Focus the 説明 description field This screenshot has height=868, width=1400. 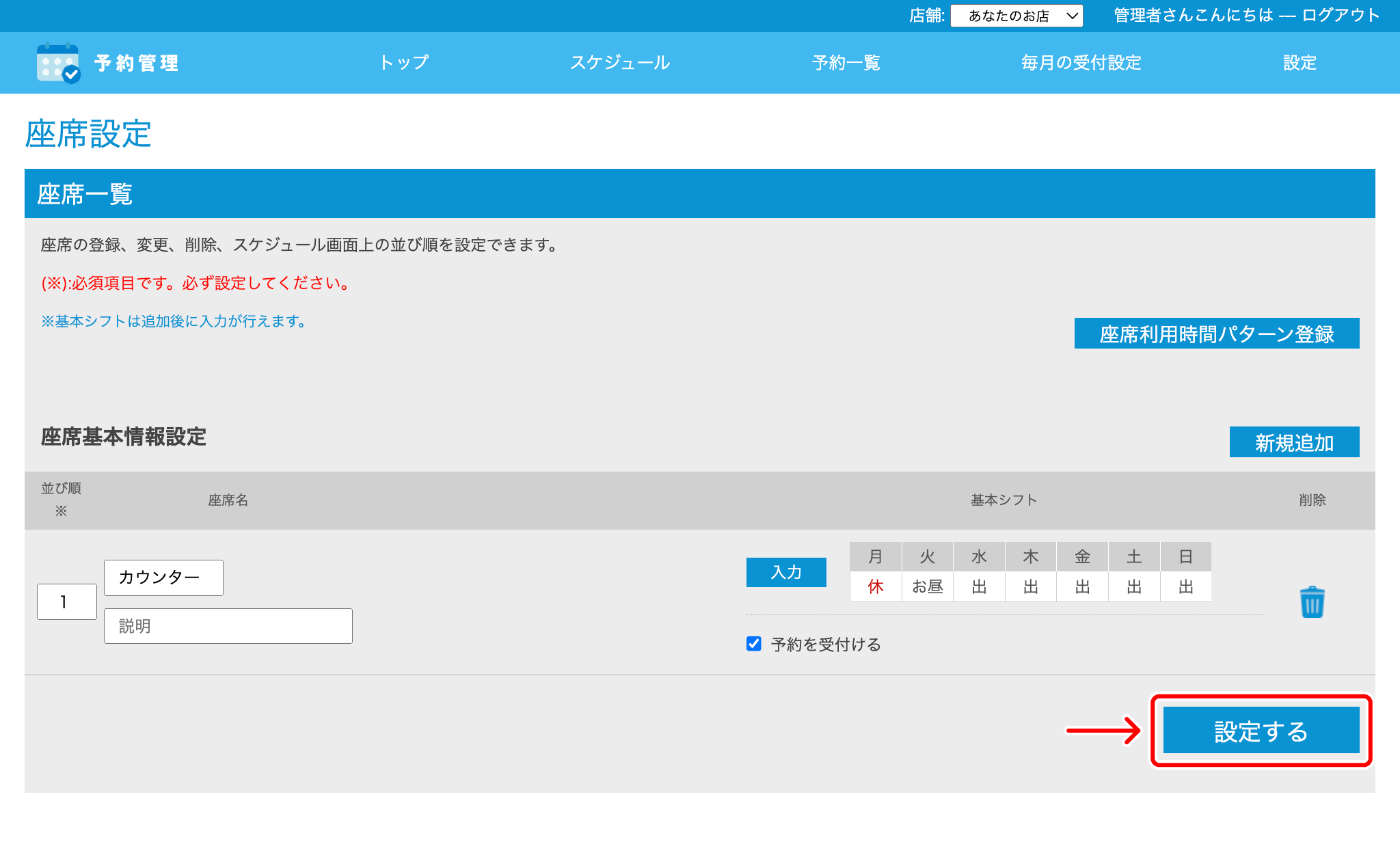228,626
